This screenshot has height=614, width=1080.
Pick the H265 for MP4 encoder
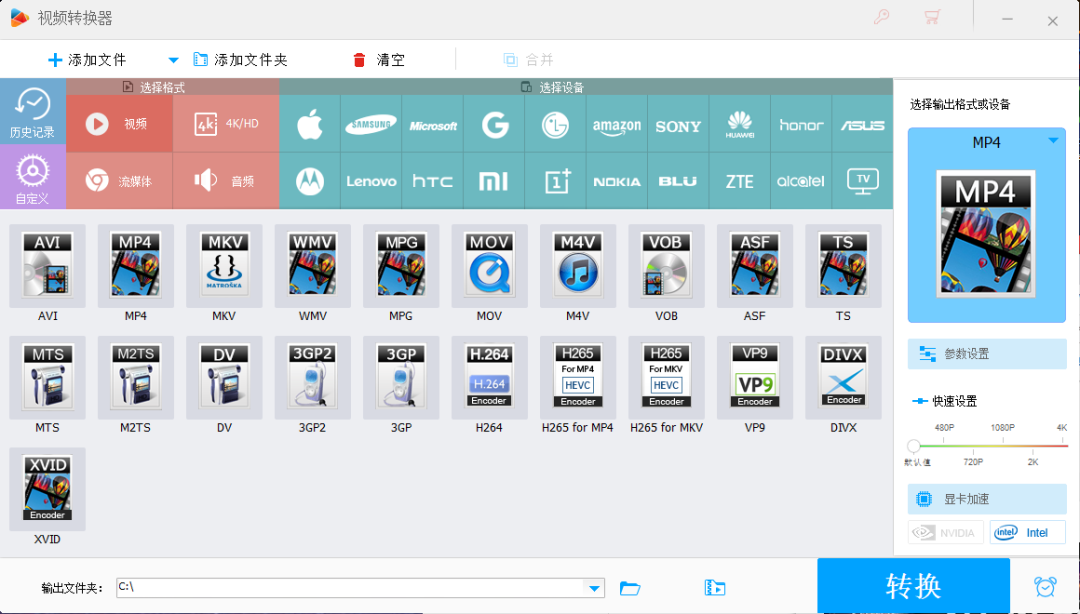point(577,377)
